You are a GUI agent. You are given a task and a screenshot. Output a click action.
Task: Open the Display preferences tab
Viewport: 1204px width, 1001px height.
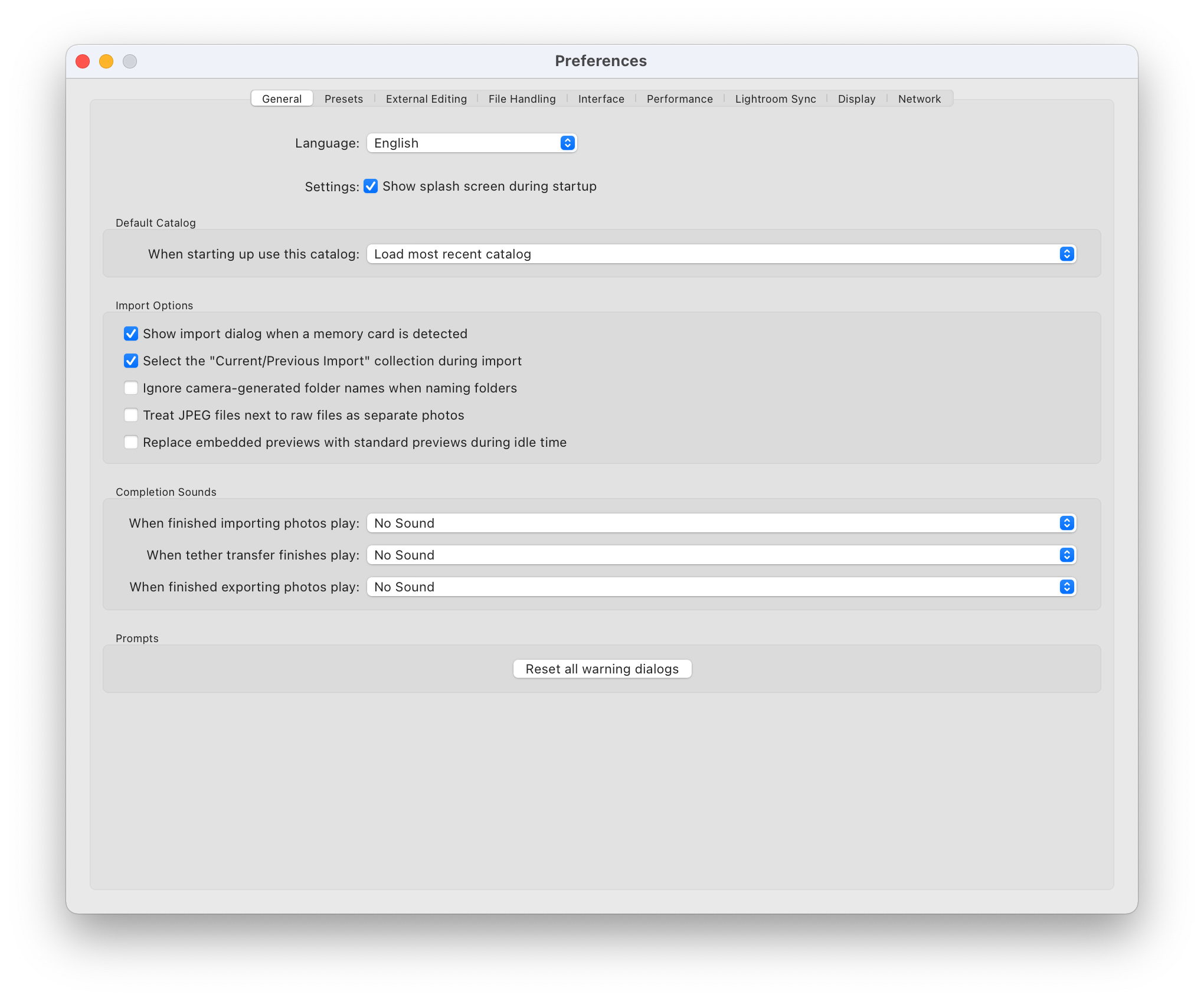(856, 99)
